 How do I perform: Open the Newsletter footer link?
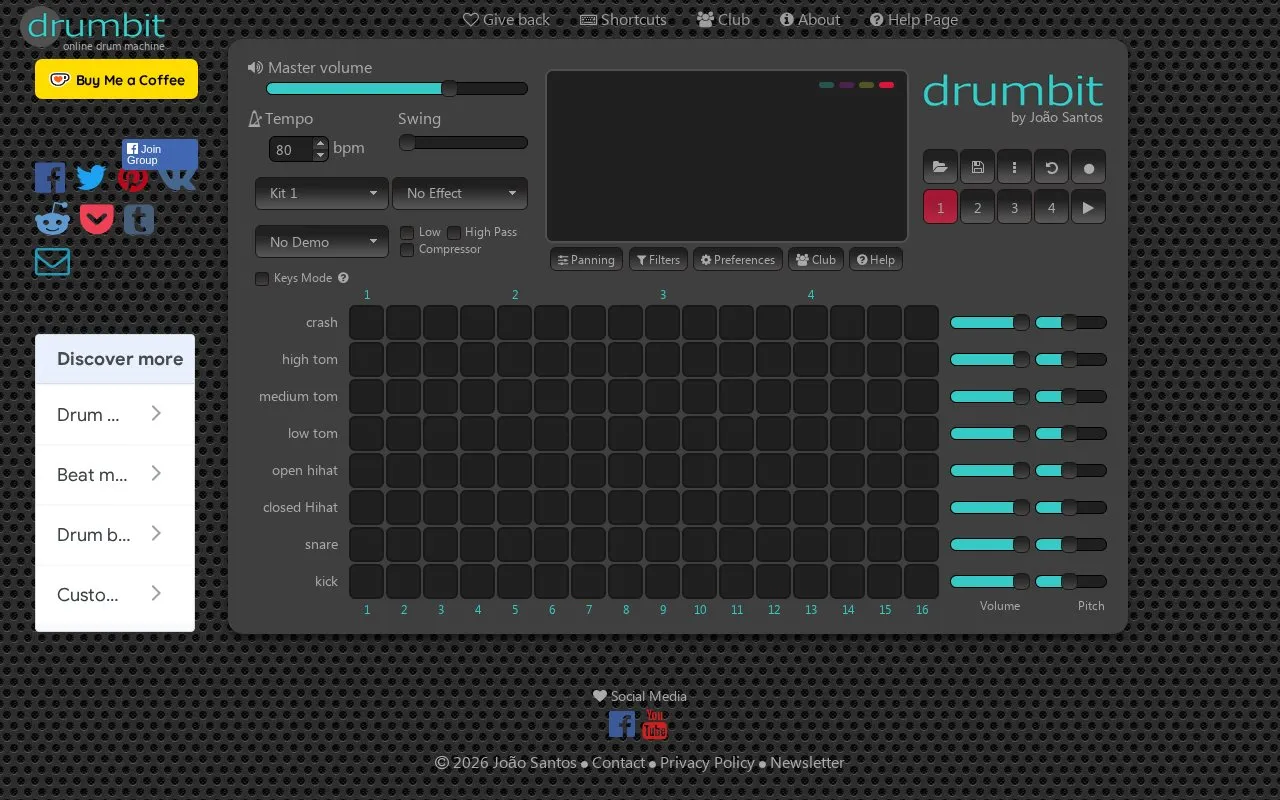tap(807, 762)
